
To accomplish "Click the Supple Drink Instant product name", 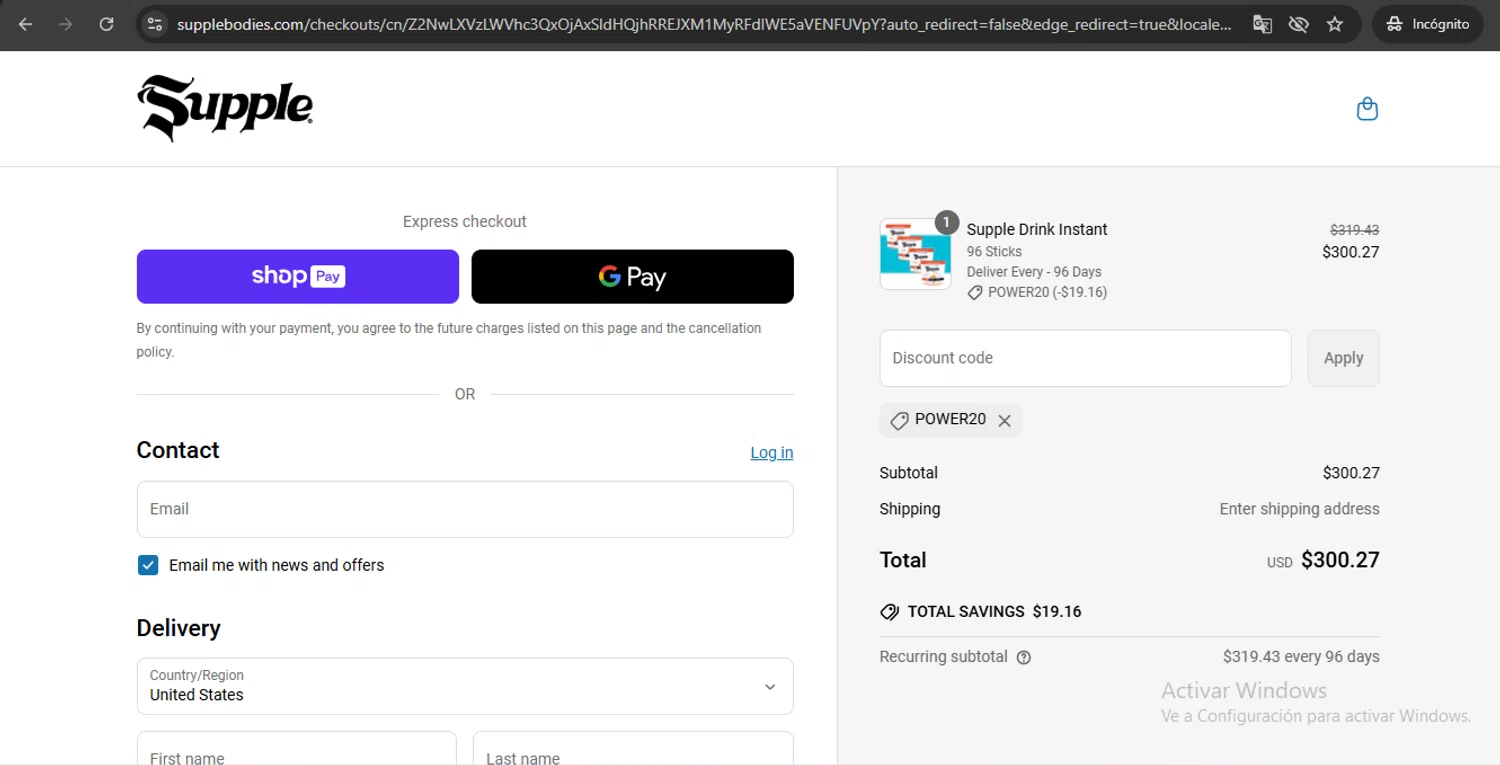I will (x=1037, y=229).
